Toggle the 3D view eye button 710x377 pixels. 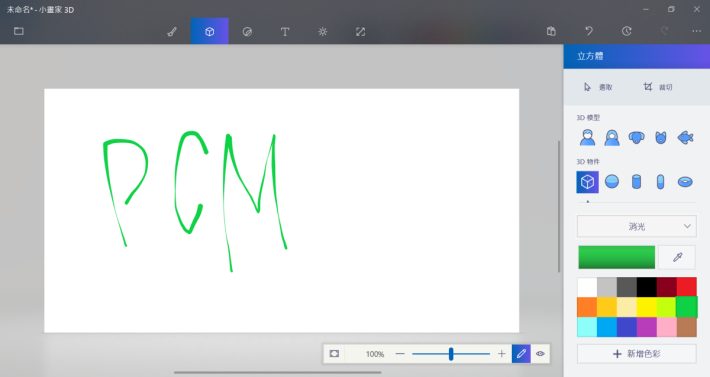pyautogui.click(x=540, y=354)
